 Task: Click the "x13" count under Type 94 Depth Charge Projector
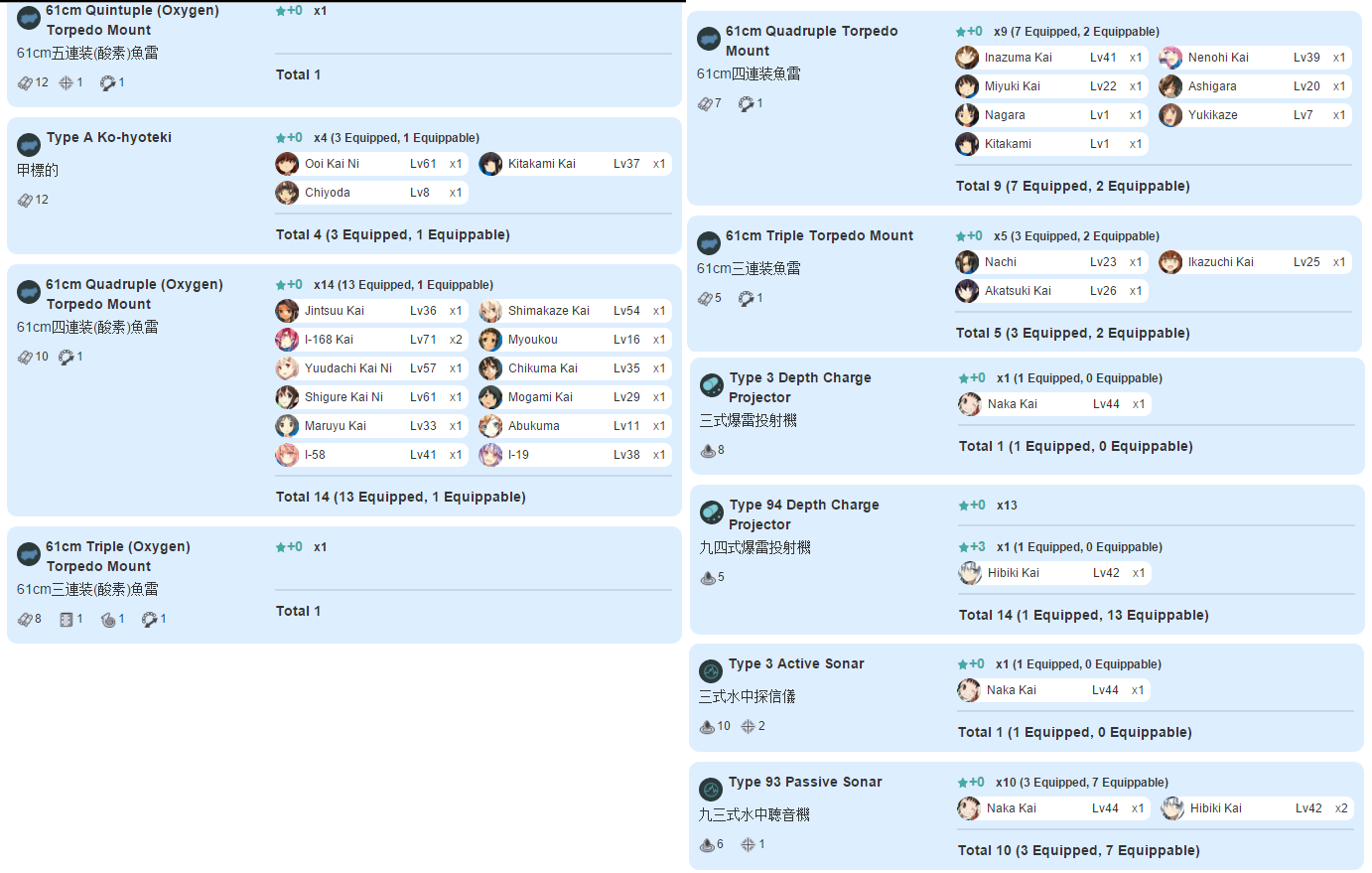[1007, 506]
